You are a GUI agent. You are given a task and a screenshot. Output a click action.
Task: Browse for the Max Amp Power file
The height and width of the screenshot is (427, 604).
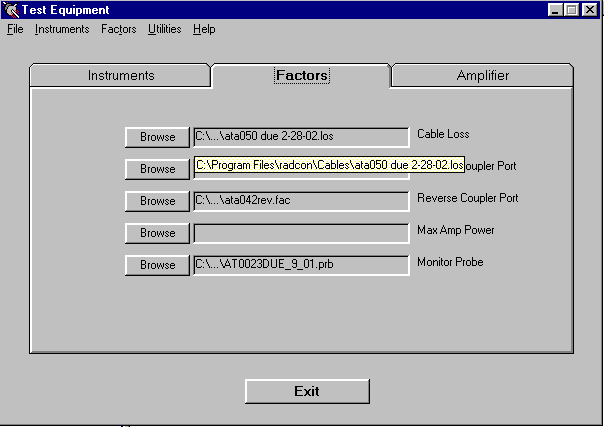157,233
